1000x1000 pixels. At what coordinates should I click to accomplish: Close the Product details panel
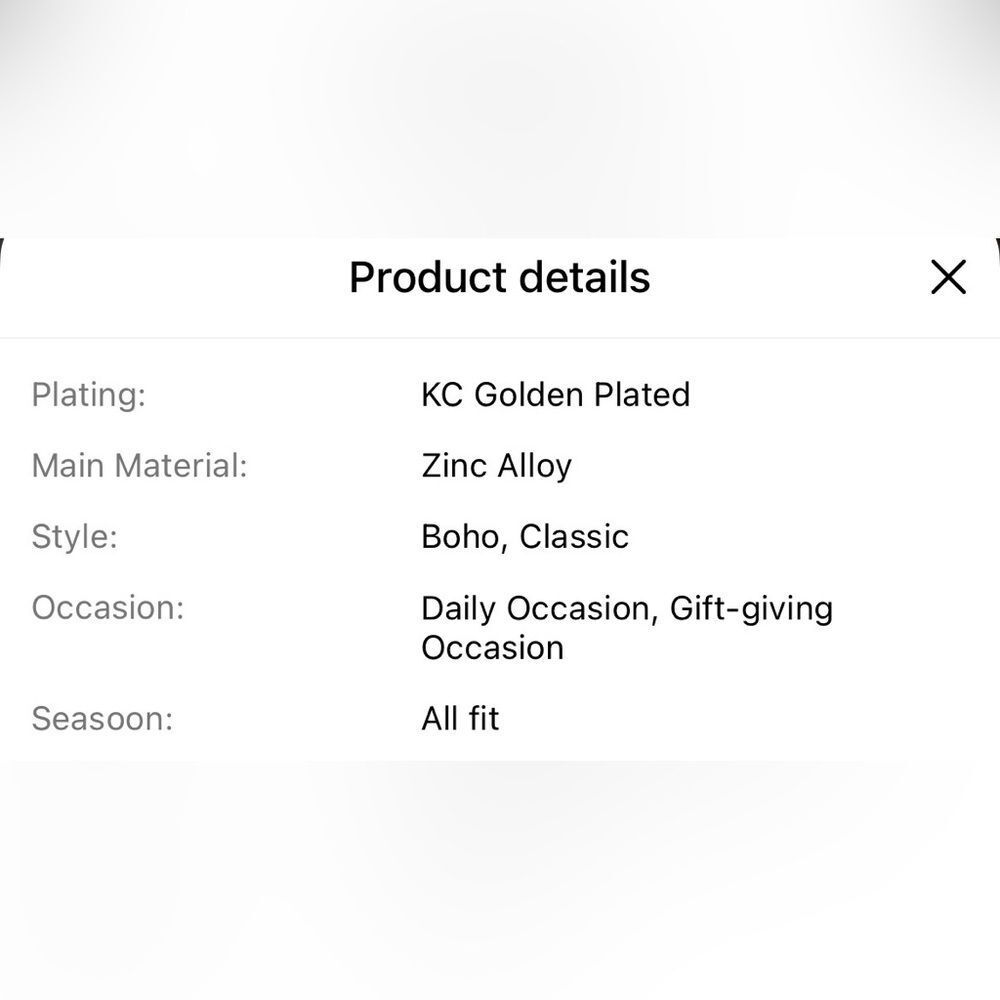coord(948,277)
